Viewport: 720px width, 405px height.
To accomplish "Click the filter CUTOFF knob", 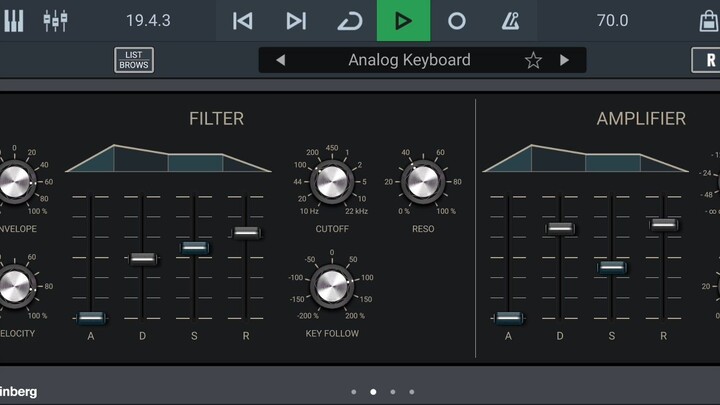I will pyautogui.click(x=331, y=182).
